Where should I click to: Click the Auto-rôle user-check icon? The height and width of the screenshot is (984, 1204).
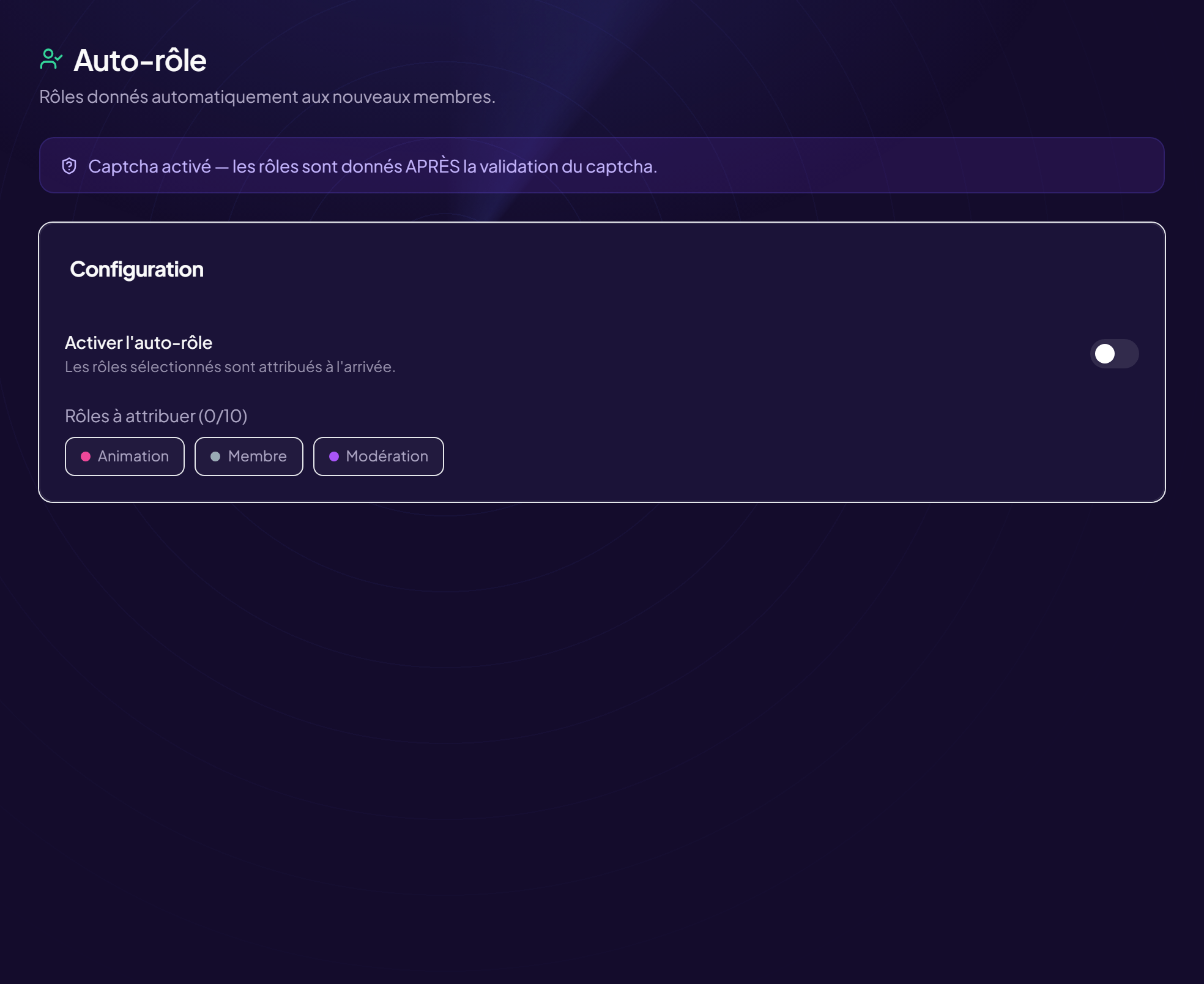(51, 59)
